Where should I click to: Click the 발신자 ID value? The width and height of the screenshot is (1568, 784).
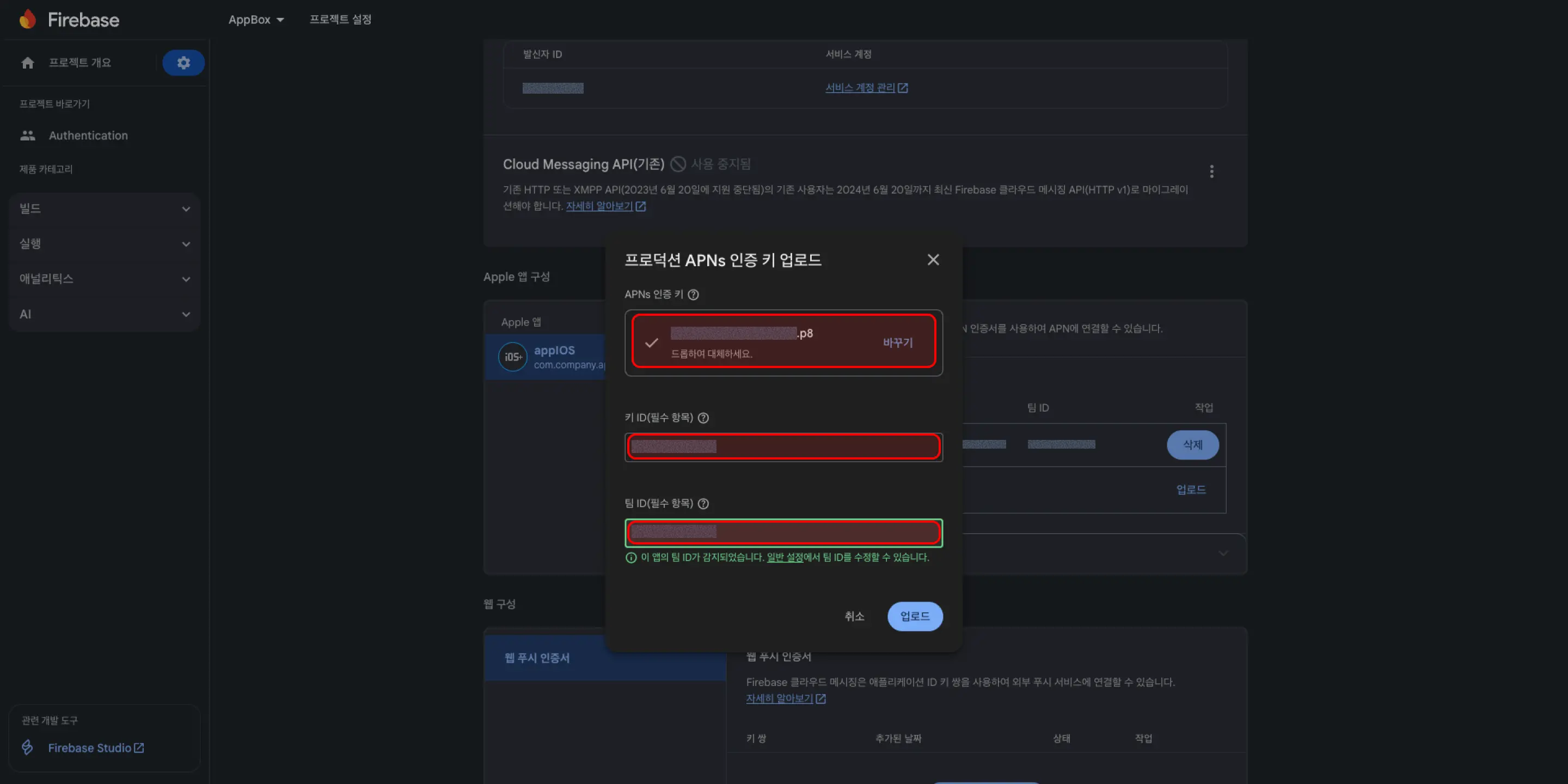[553, 88]
